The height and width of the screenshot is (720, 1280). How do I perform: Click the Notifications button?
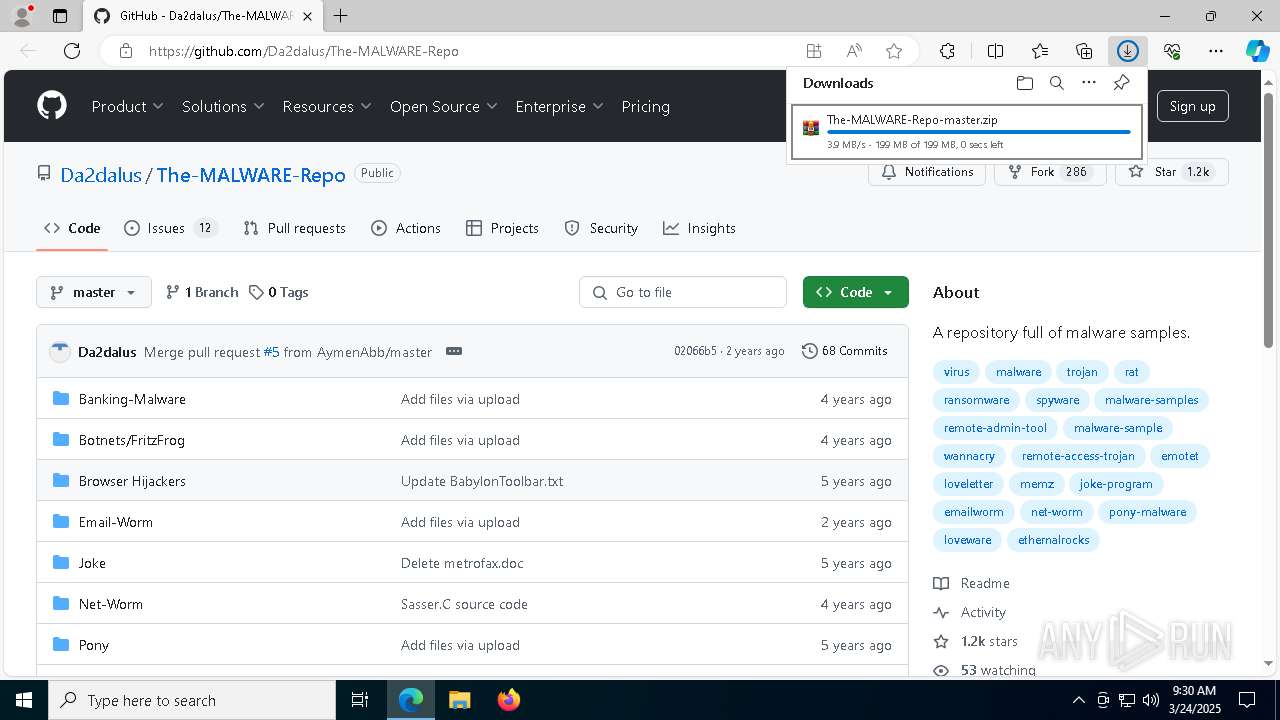[927, 172]
